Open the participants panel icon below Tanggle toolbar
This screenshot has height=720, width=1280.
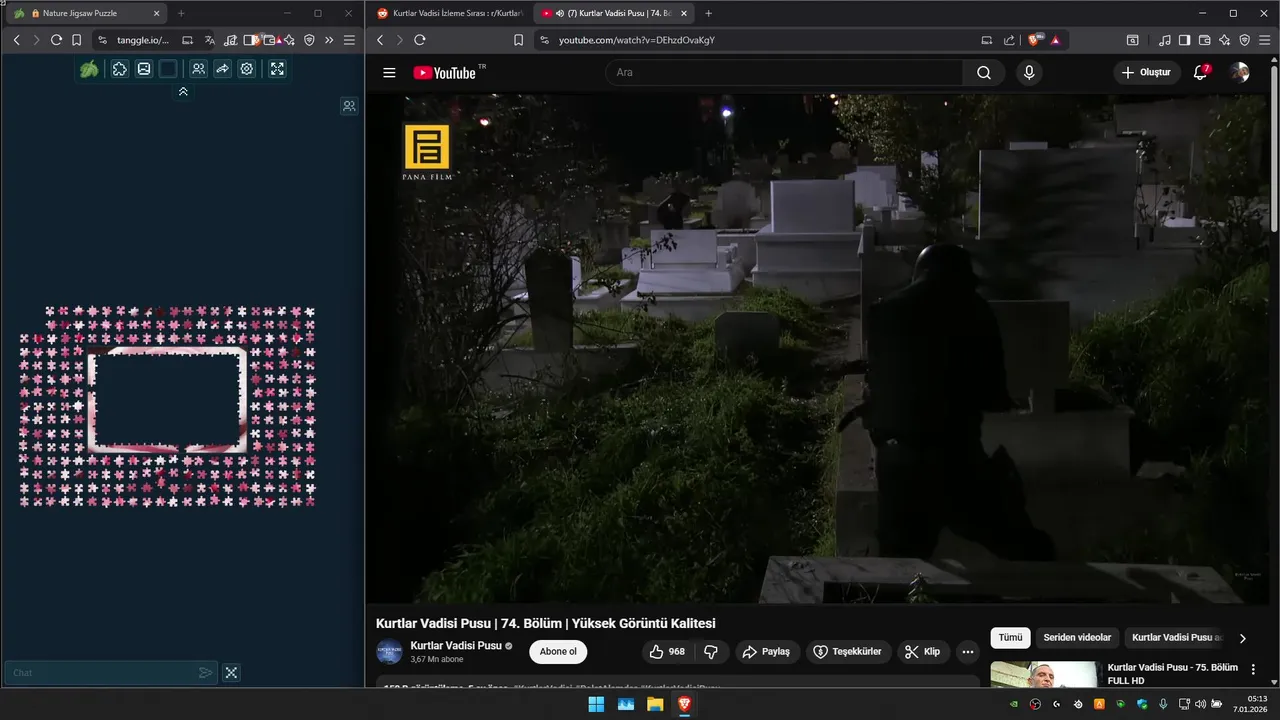click(x=349, y=106)
